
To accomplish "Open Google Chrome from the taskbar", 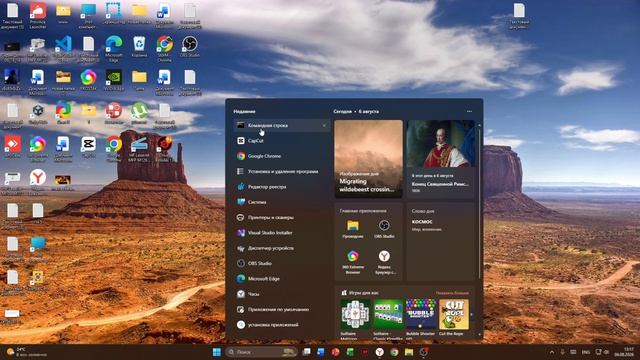I will pyautogui.click(x=394, y=352).
